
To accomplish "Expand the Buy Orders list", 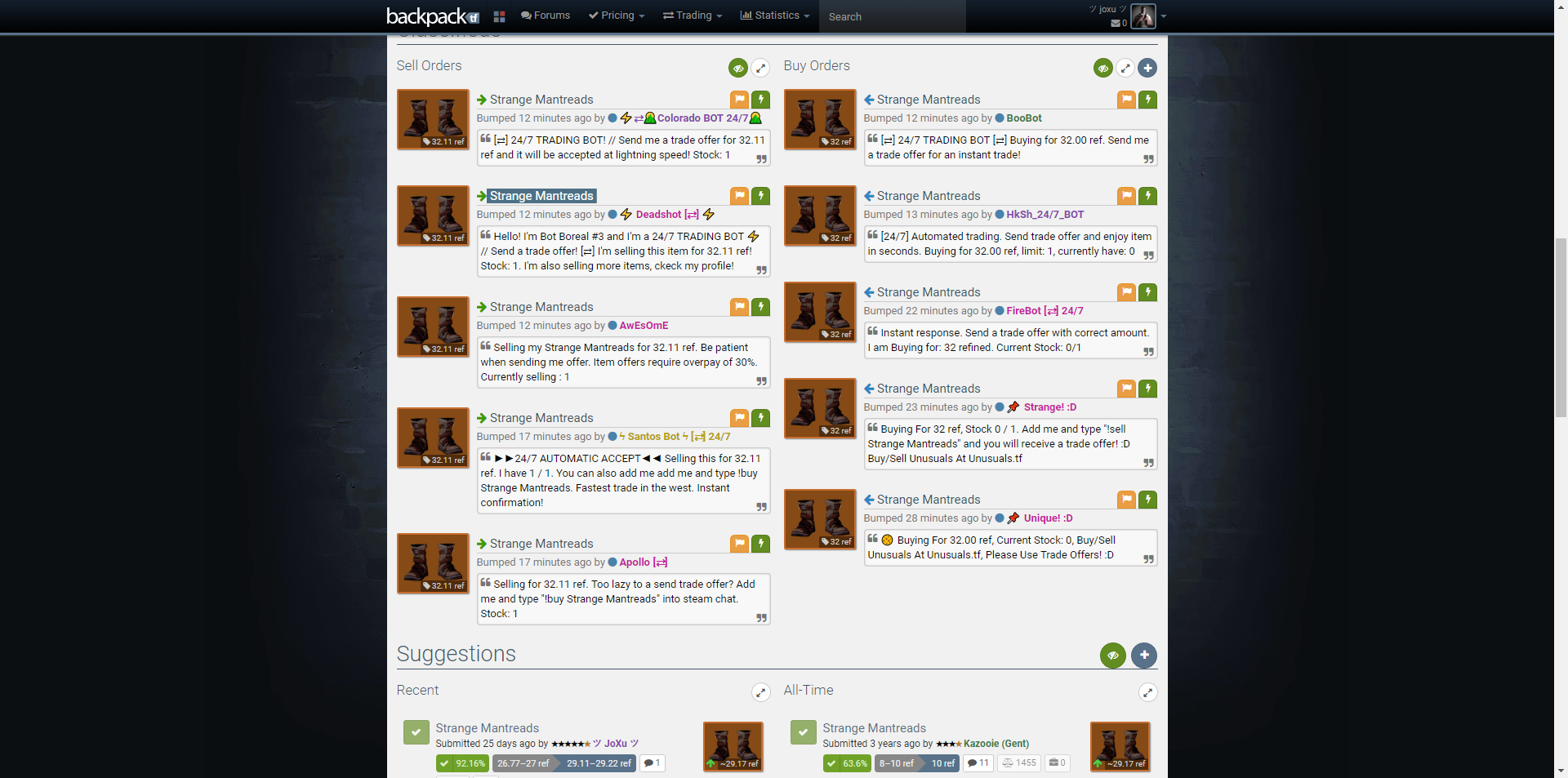I will click(x=1125, y=68).
